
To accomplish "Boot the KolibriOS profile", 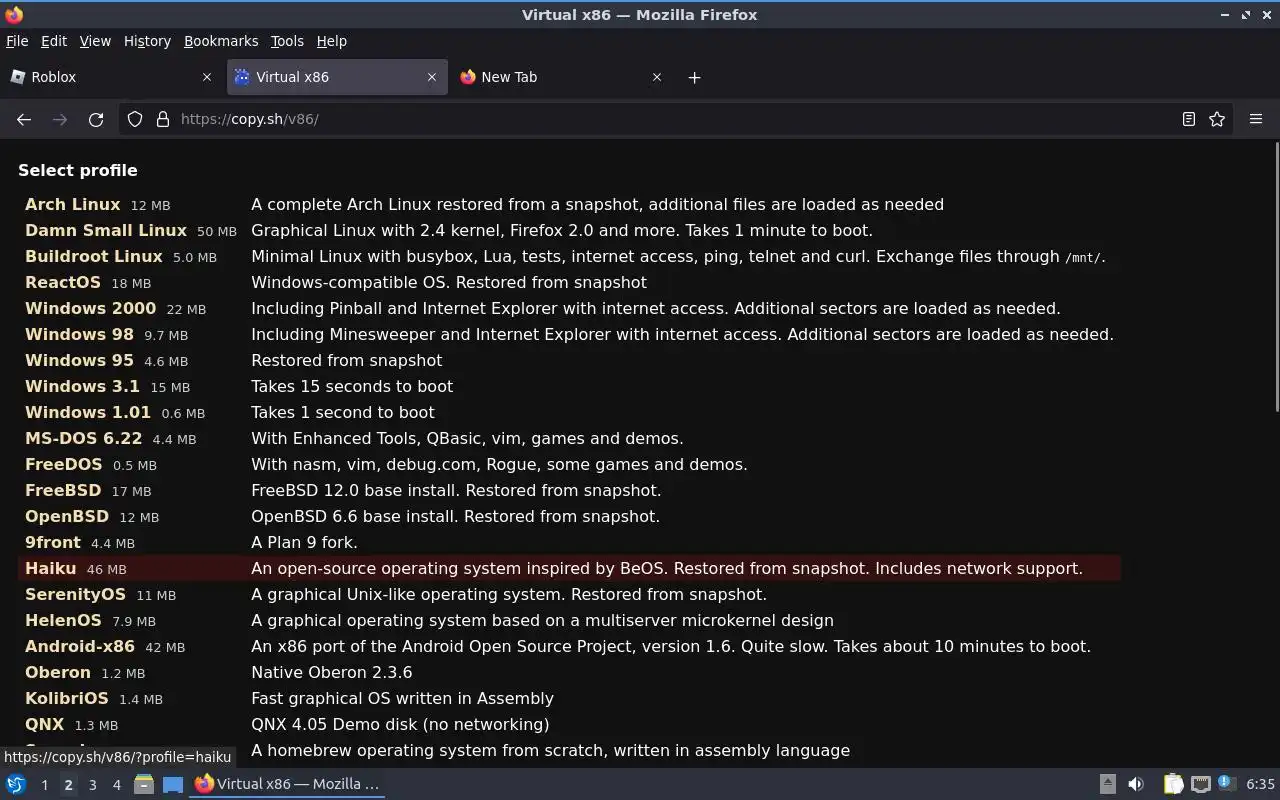I will (66, 698).
